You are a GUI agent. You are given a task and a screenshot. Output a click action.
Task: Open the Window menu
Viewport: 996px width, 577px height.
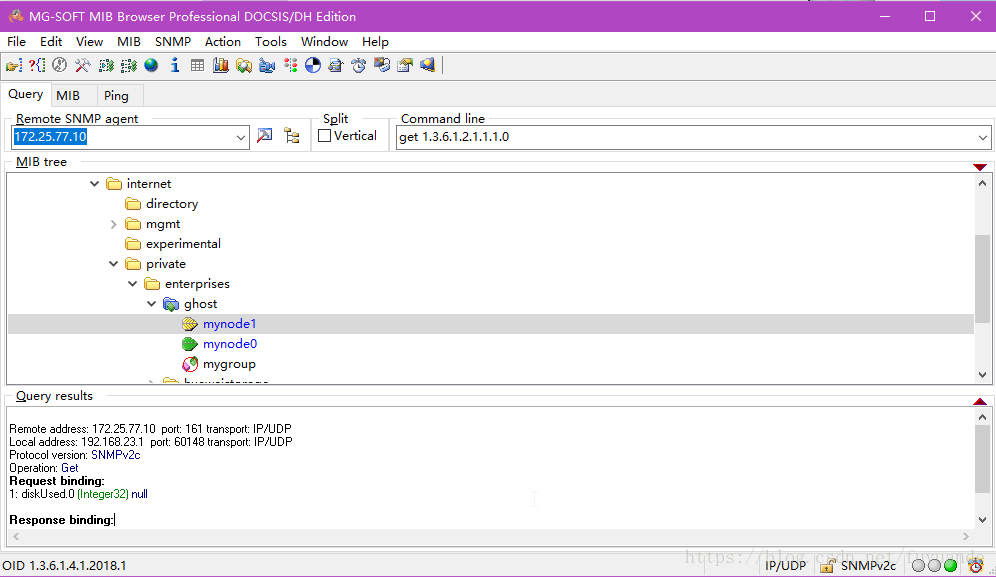point(325,42)
